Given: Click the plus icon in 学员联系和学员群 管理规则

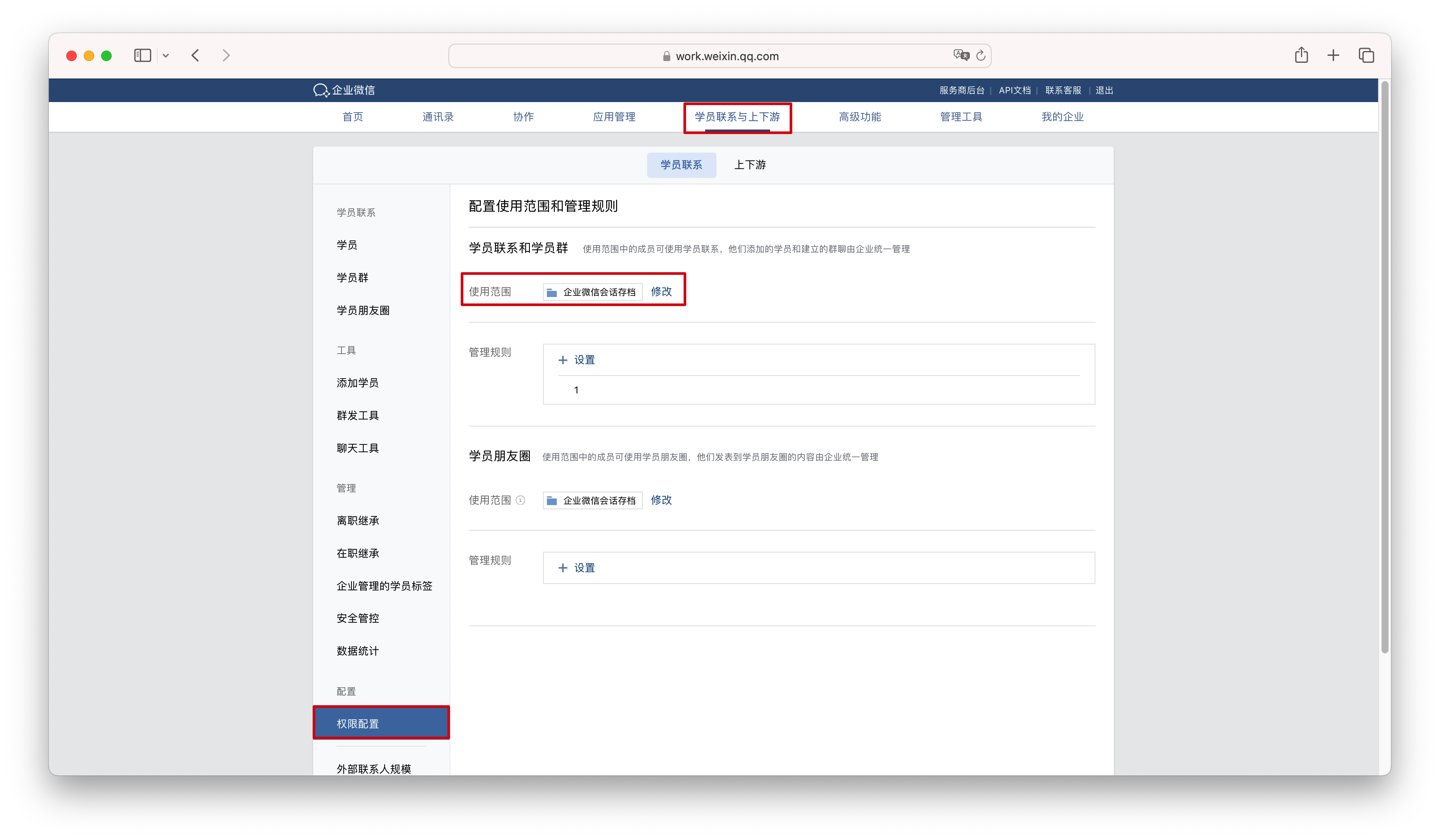Looking at the screenshot, I should click(x=563, y=360).
